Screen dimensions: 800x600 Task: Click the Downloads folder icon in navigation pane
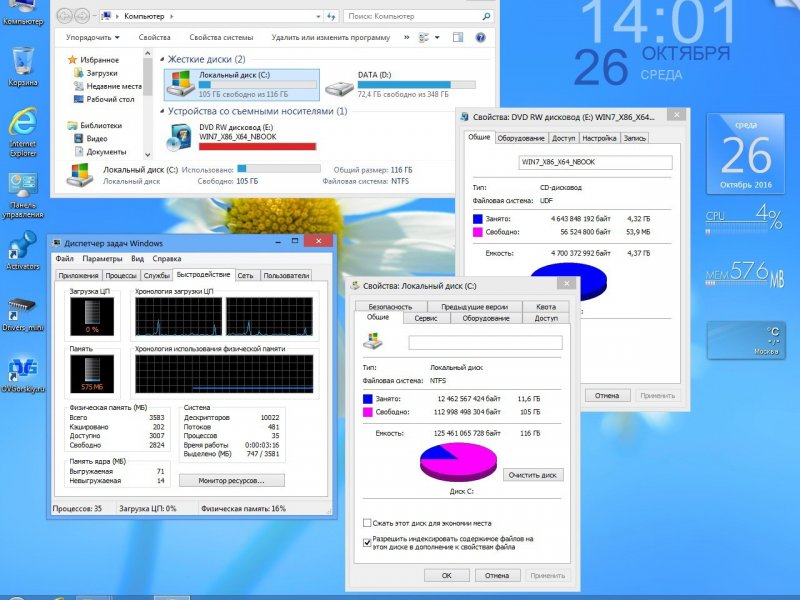pyautogui.click(x=79, y=73)
